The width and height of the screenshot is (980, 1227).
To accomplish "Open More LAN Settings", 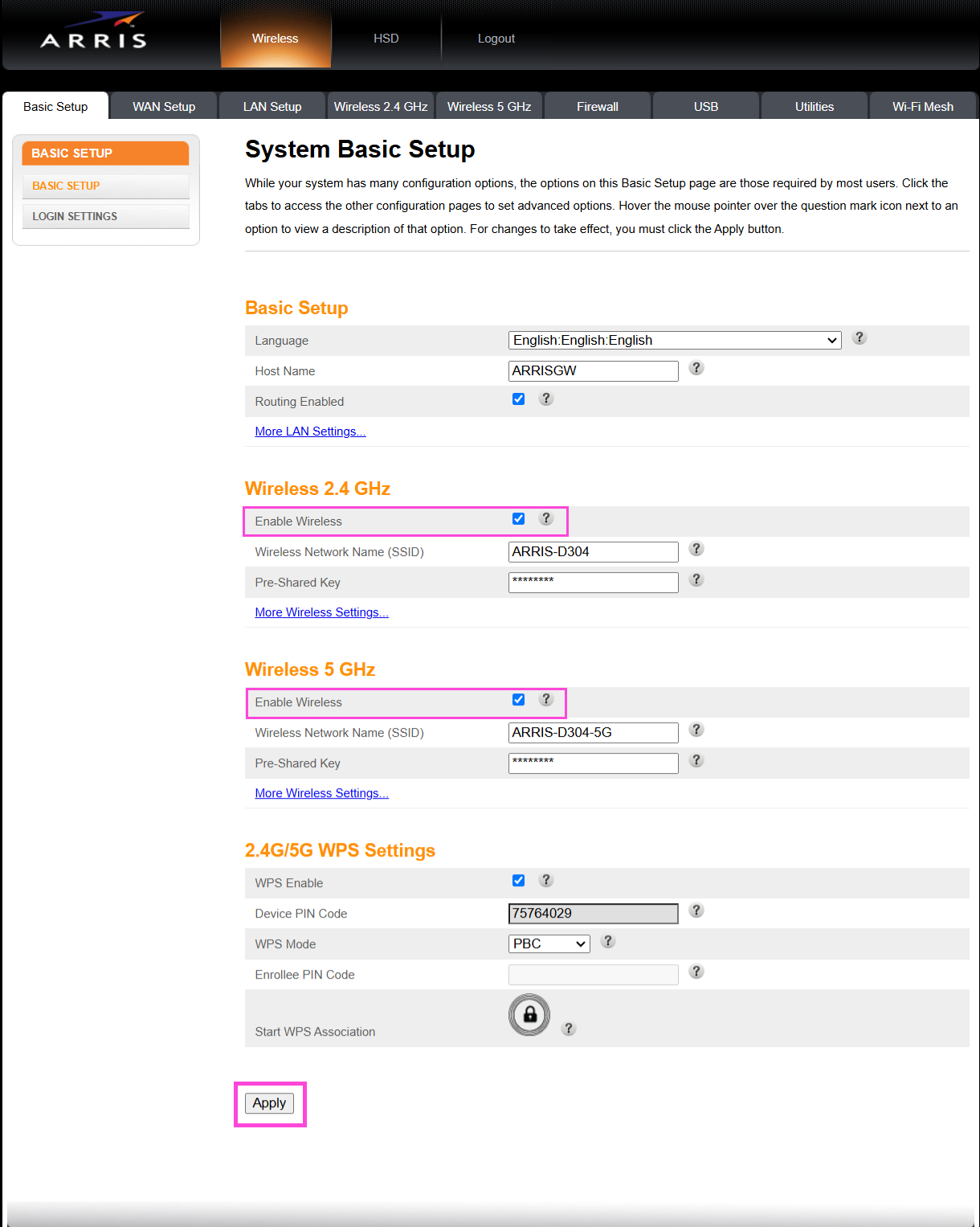I will pos(310,431).
